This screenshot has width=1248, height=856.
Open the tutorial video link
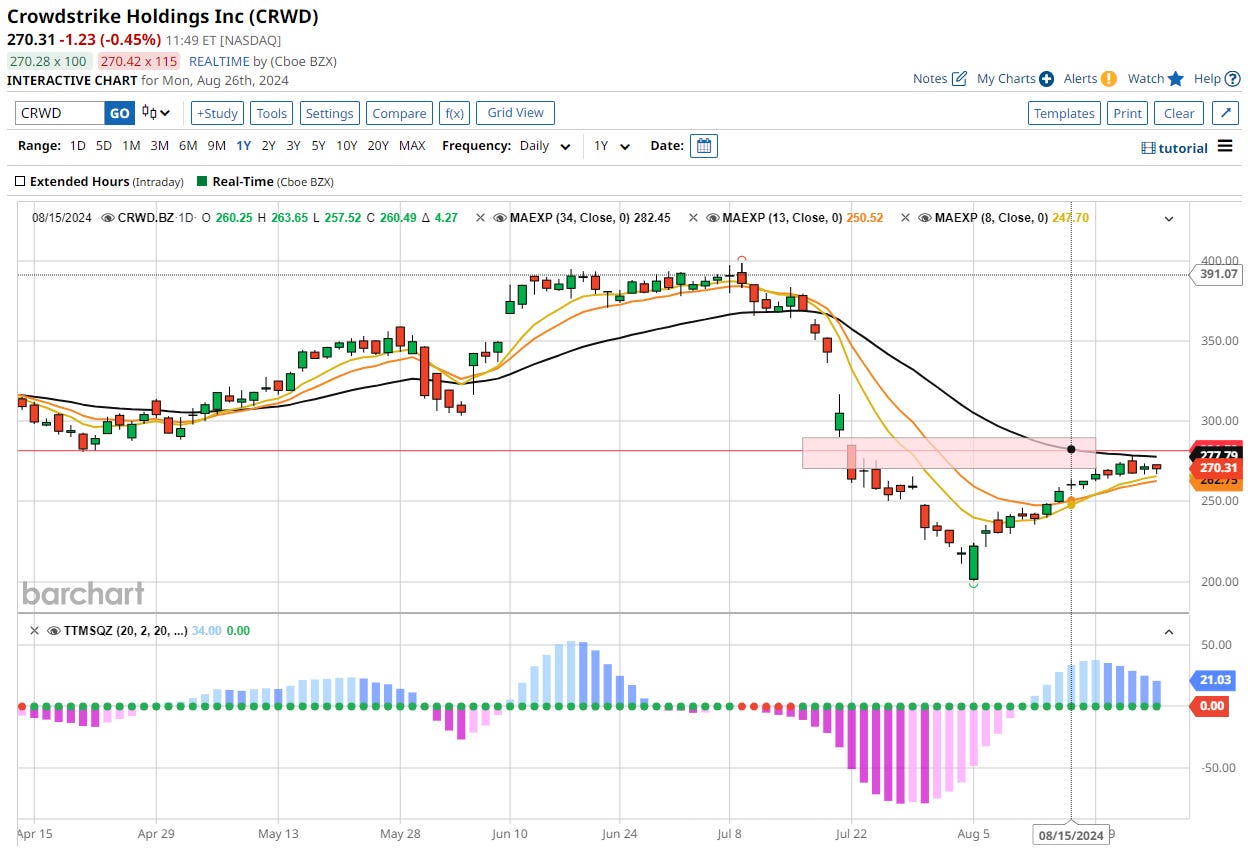tap(1174, 148)
